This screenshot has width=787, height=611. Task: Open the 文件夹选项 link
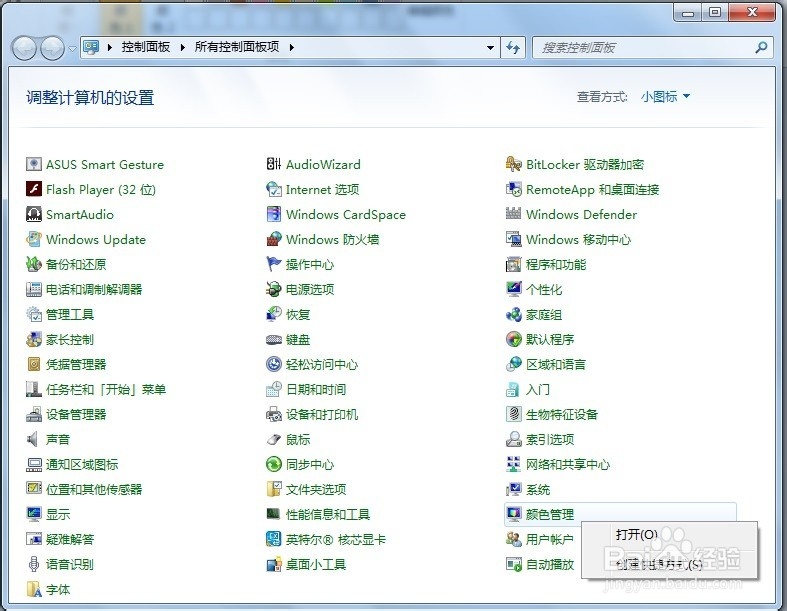coord(316,490)
